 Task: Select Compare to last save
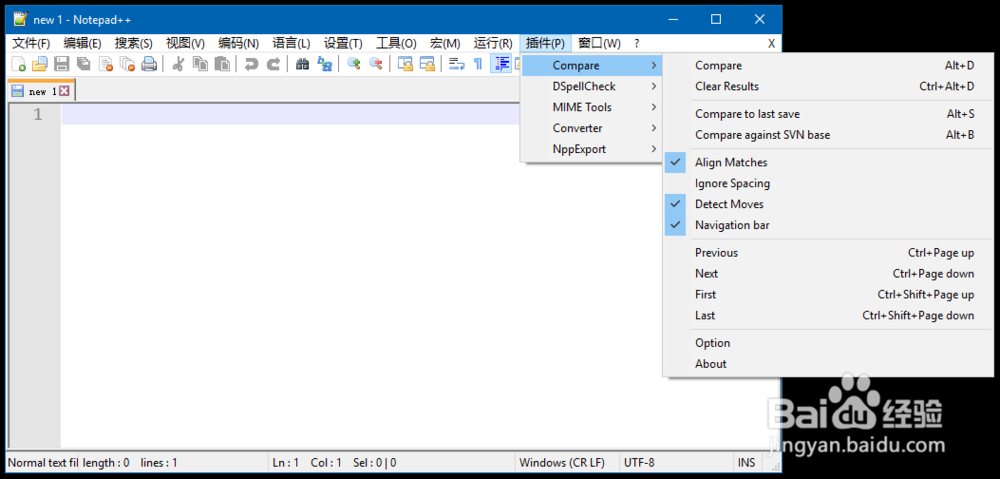tap(829, 114)
